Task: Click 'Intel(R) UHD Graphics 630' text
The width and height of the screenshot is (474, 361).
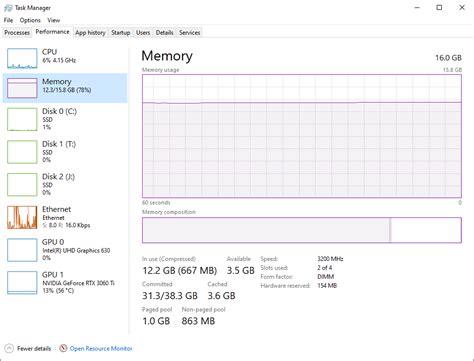Action: [76, 250]
